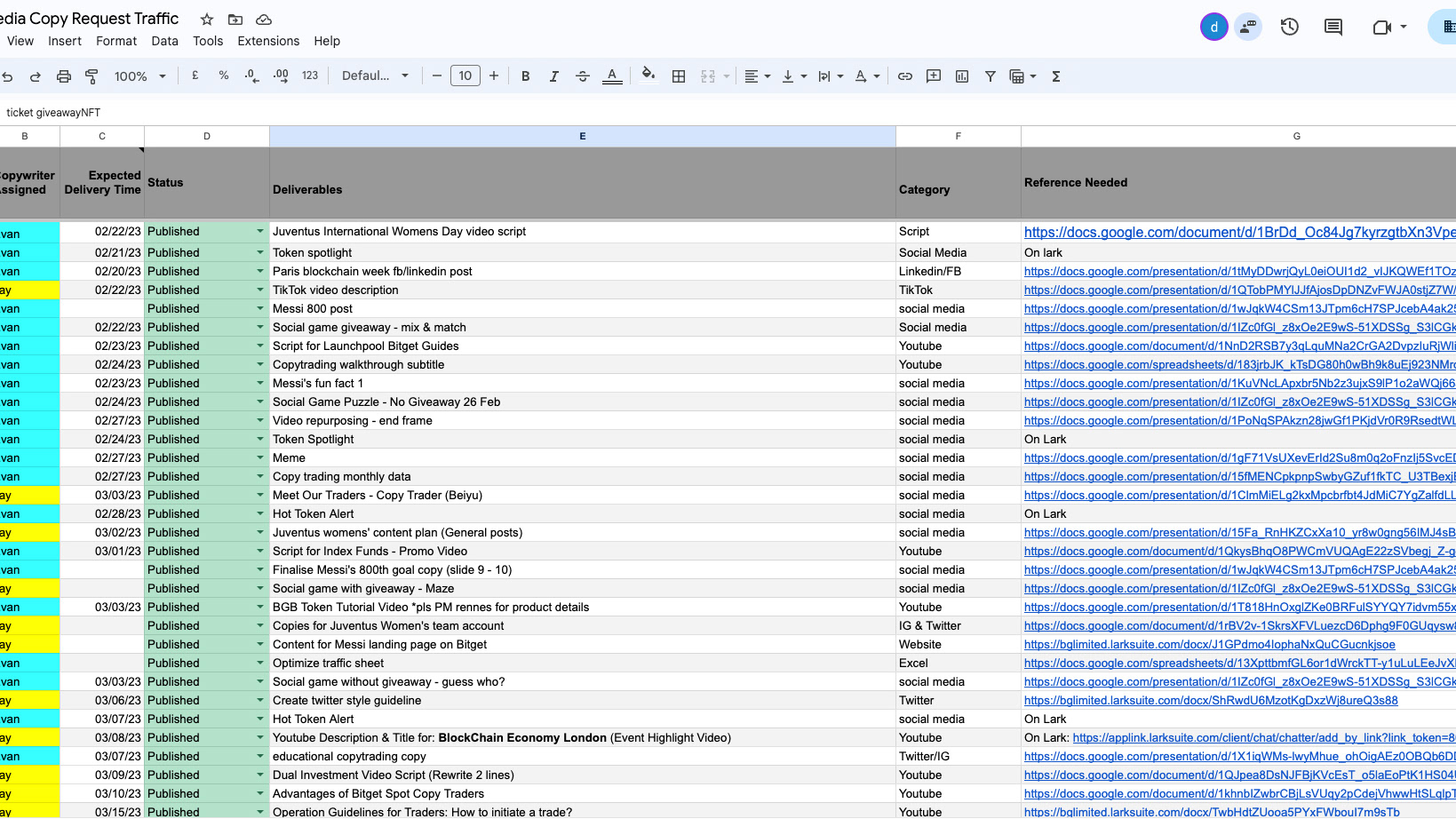Increase decimal places

pos(281,76)
